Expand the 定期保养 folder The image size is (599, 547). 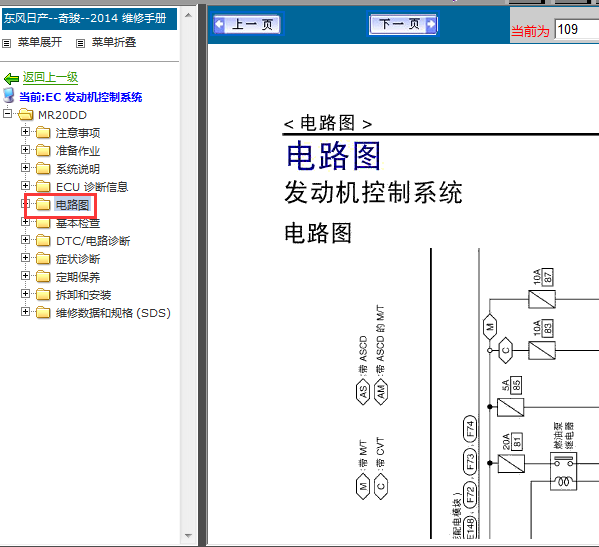25,275
